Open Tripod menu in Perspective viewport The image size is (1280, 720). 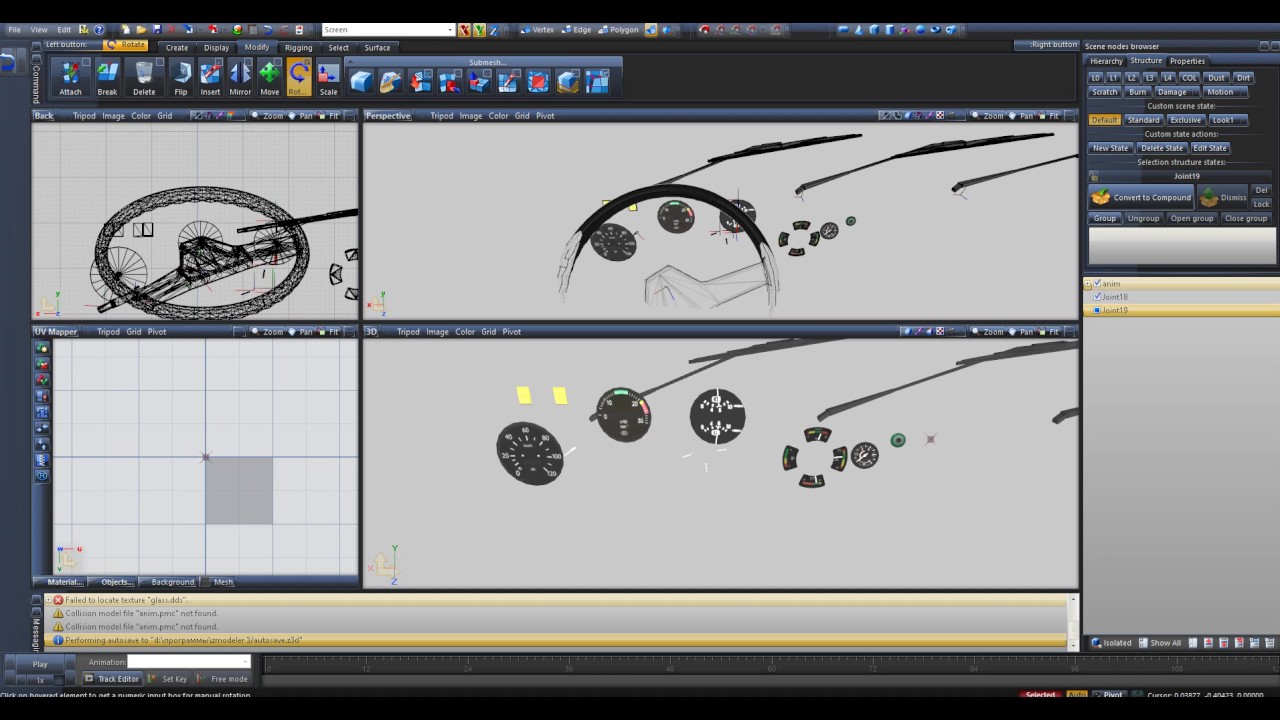click(441, 116)
